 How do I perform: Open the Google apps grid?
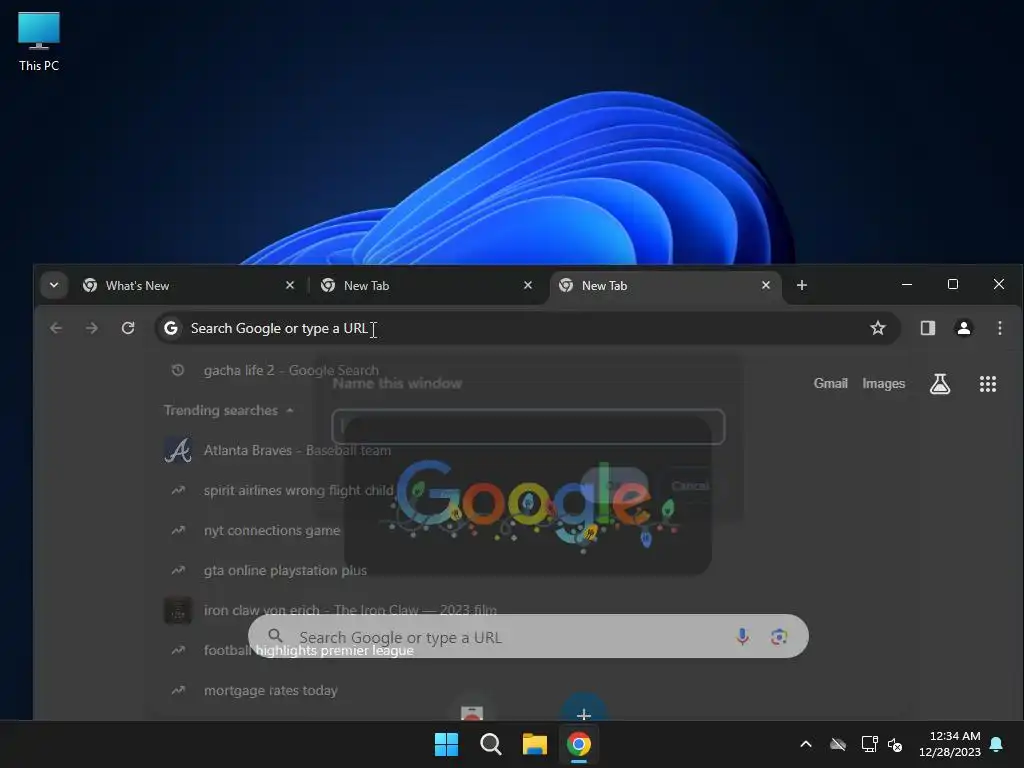[x=987, y=384]
